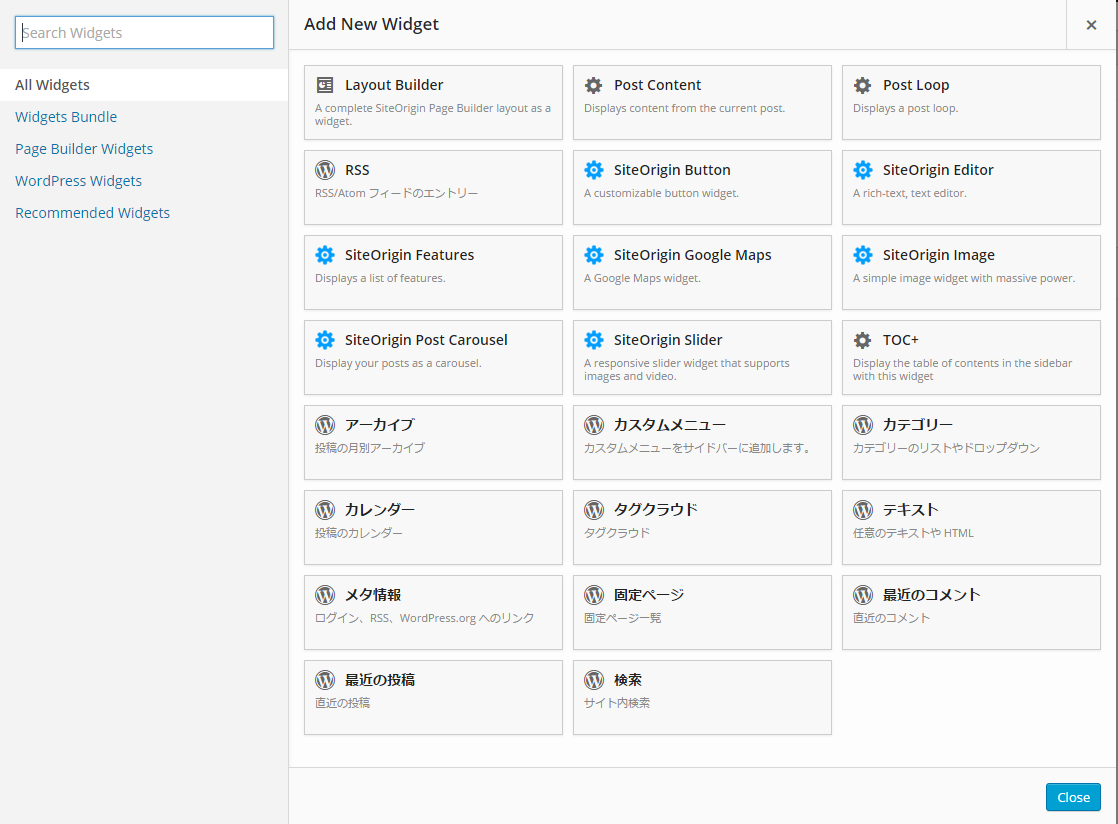Click 'Displays a list of features.' text
The image size is (1118, 824).
coord(380,278)
